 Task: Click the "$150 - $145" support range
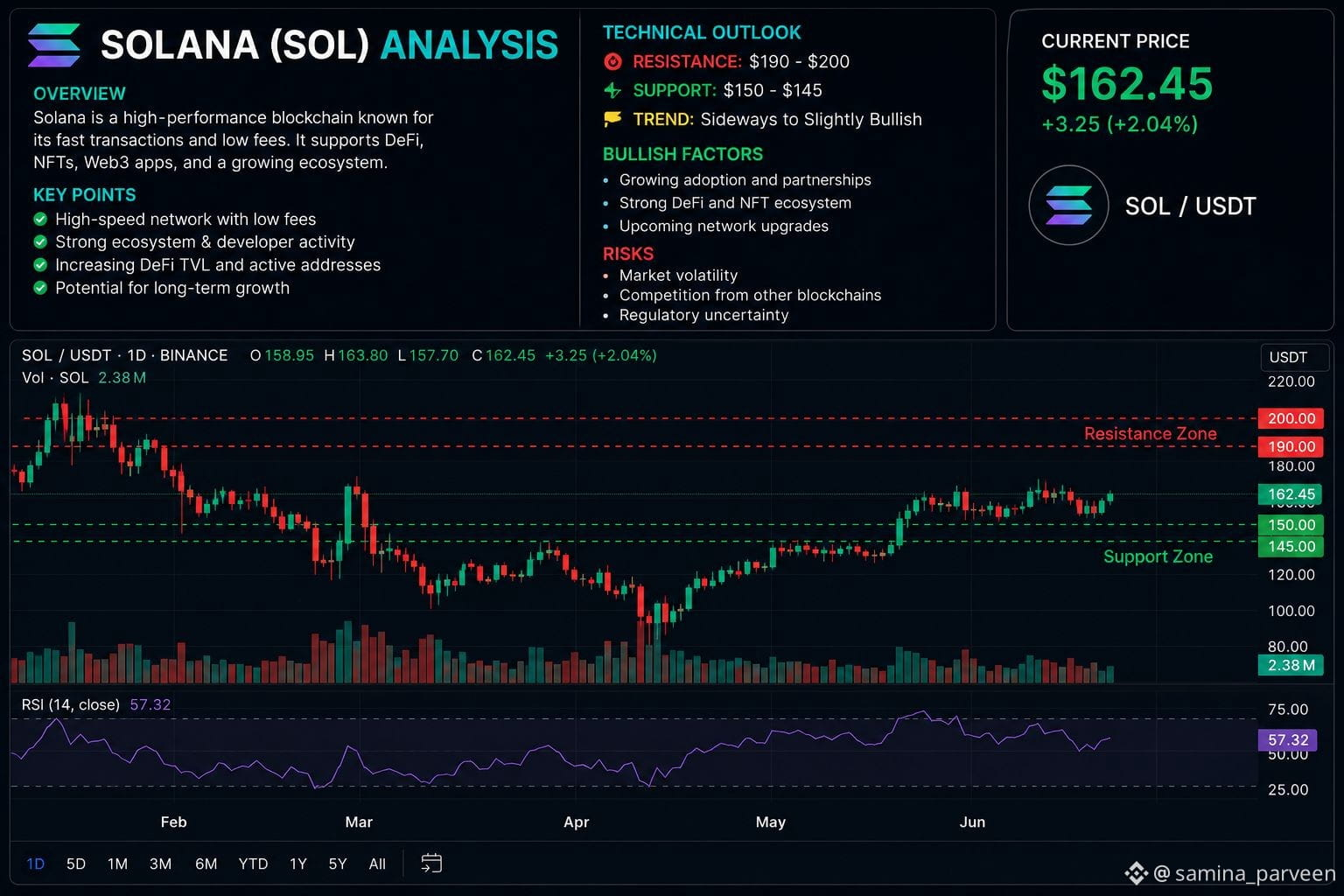(773, 90)
